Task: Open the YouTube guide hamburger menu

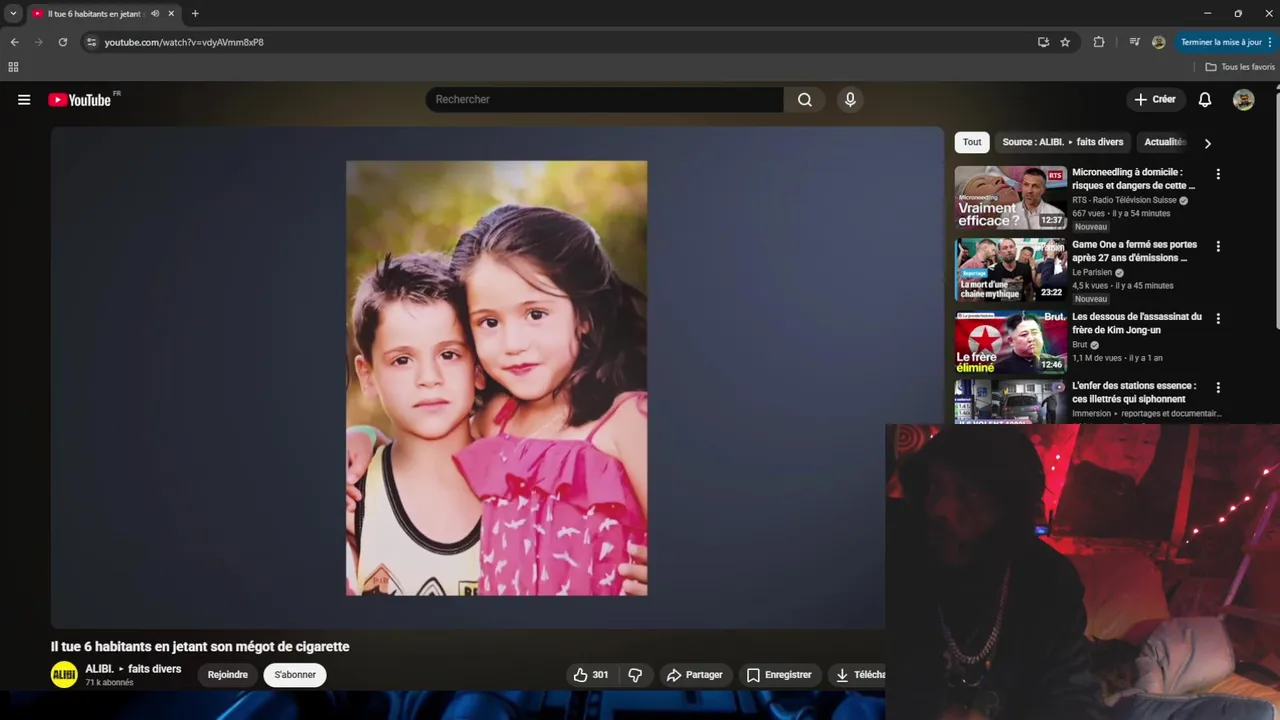Action: (x=24, y=100)
